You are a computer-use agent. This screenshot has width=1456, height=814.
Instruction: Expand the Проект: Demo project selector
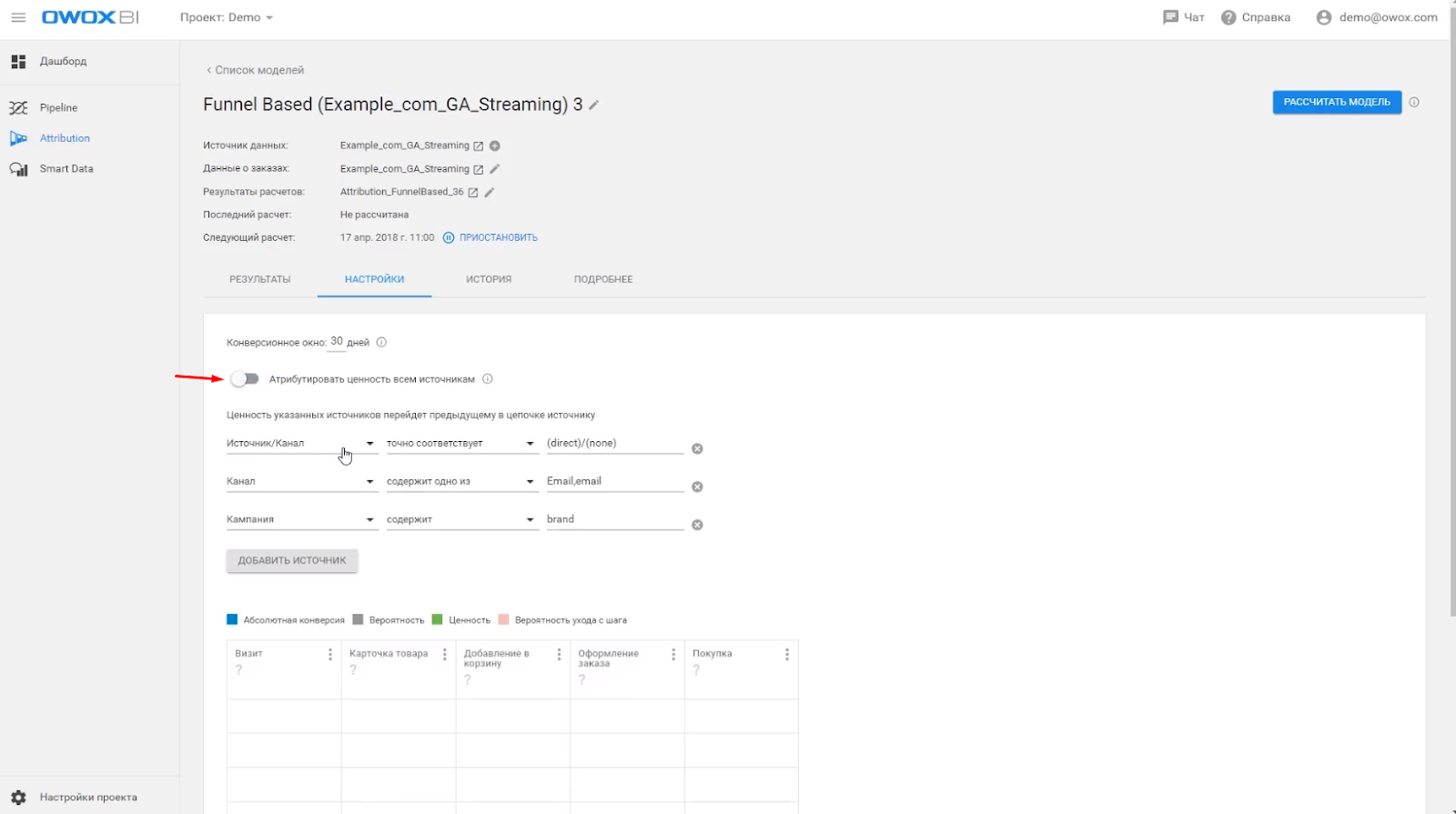tap(226, 17)
